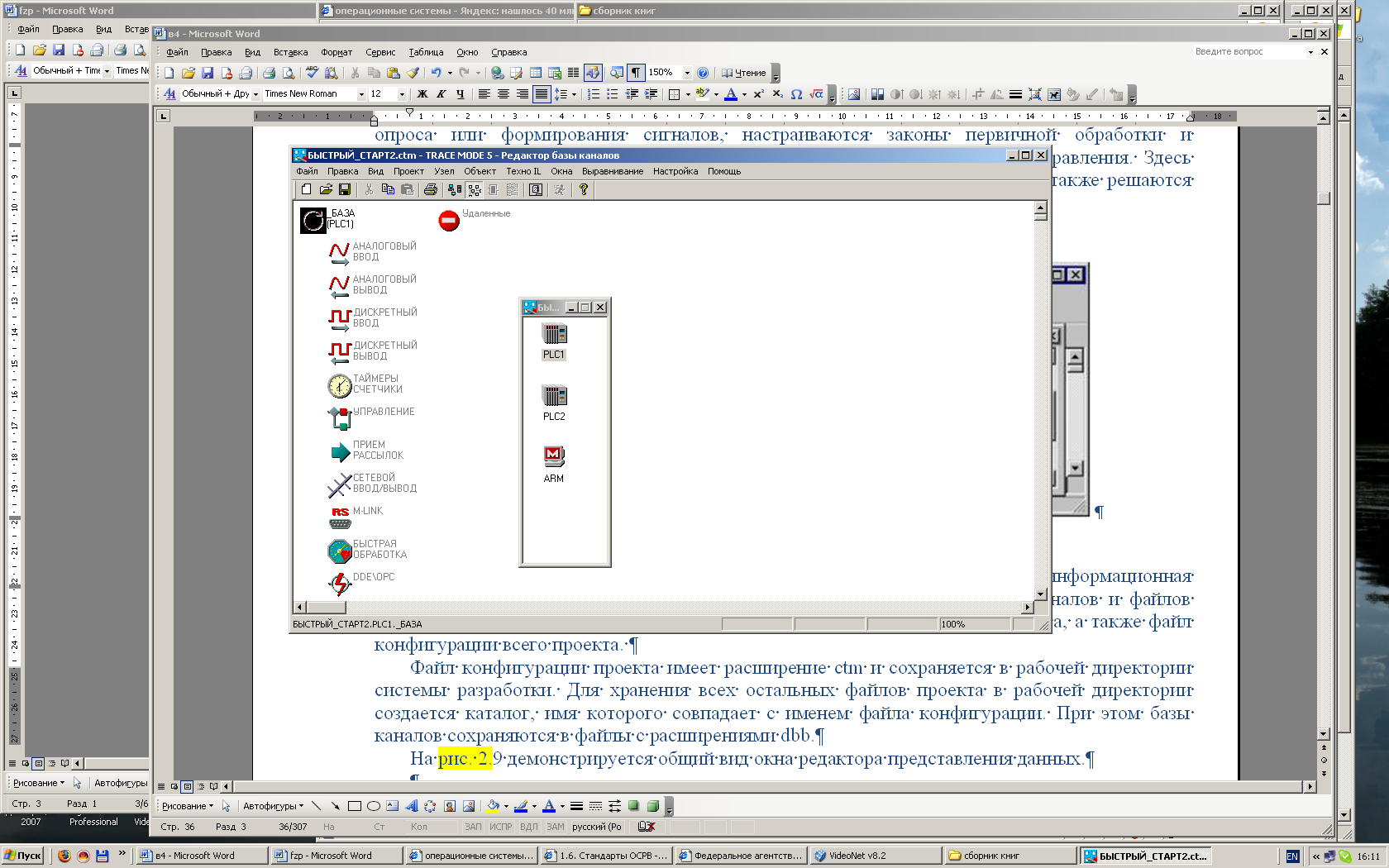The width and height of the screenshot is (1389, 868).
Task: Click 3-D style cube icon
Action: point(653,806)
